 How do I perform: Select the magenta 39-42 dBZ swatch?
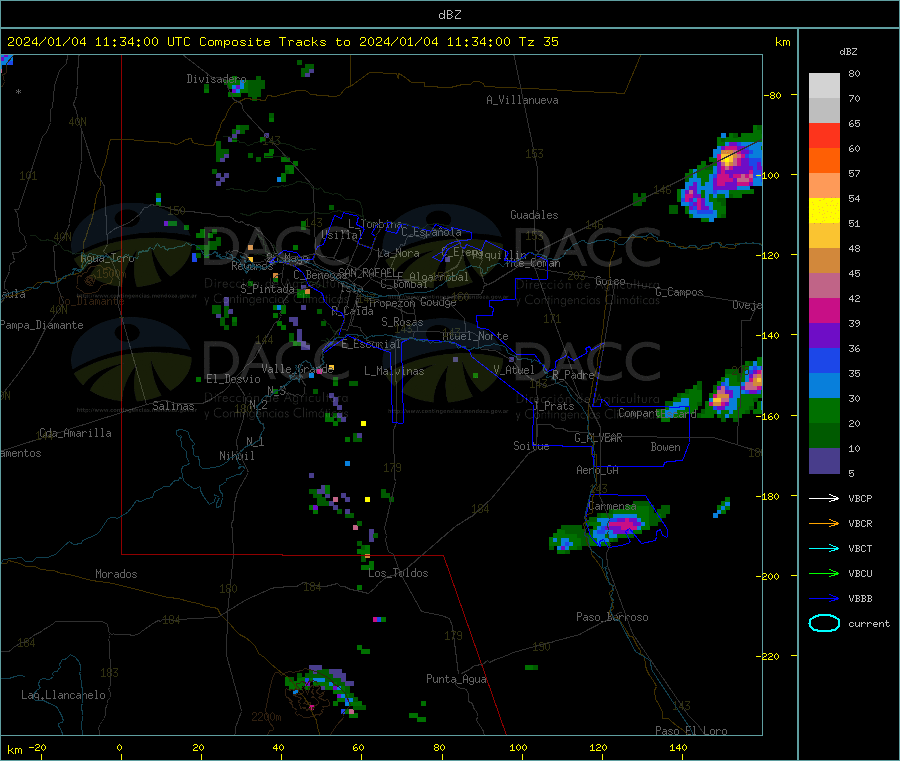(x=824, y=310)
